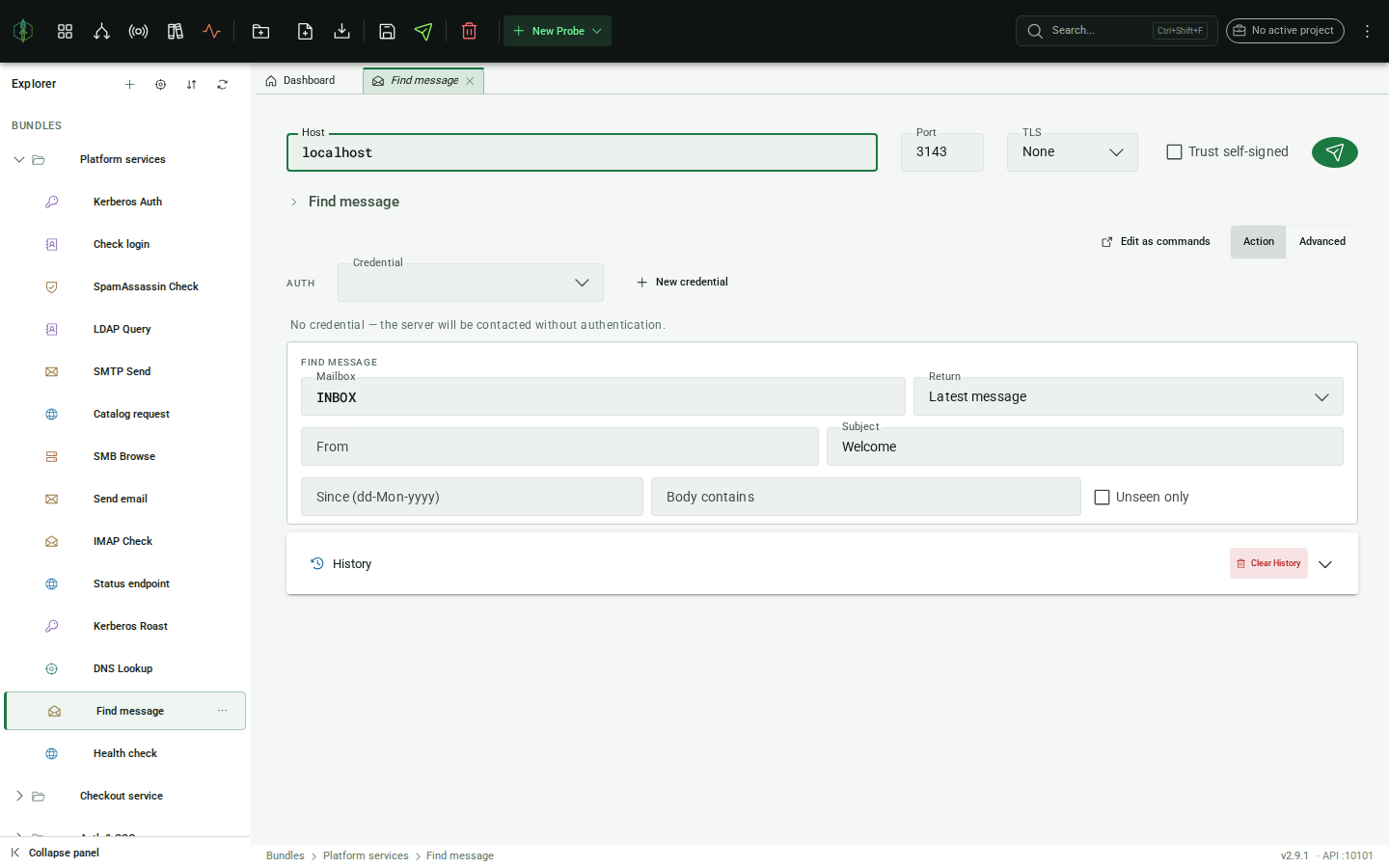
Task: Click New credential button
Action: tap(682, 283)
